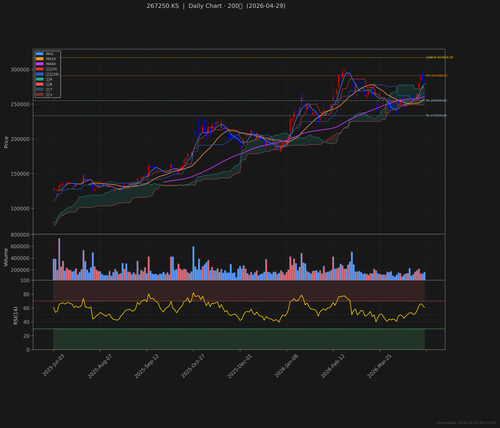The height and width of the screenshot is (428, 500).
Task: Click the chart title 267250.KS Daily Chart
Action: point(216,6)
